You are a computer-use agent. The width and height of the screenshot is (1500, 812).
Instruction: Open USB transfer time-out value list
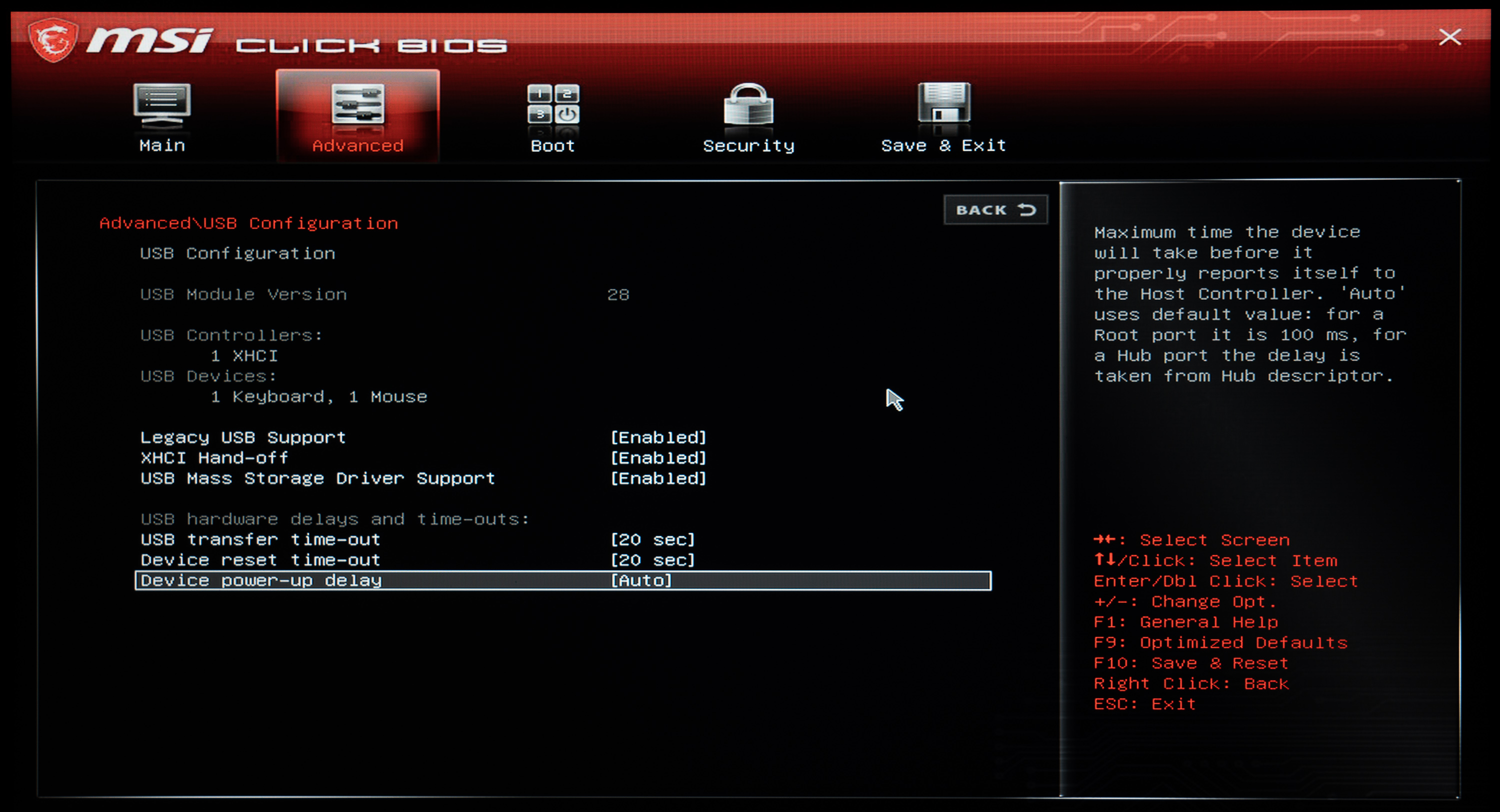click(x=652, y=539)
